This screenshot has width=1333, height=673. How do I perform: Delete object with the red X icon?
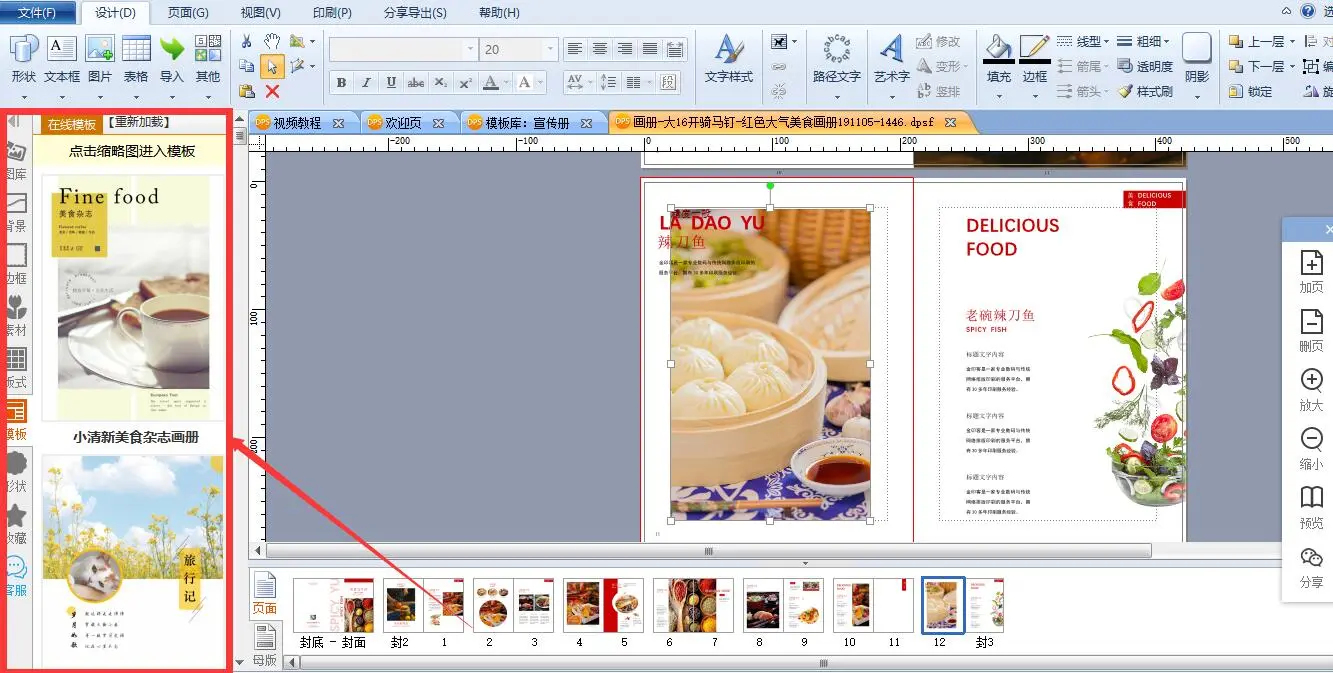pyautogui.click(x=272, y=90)
